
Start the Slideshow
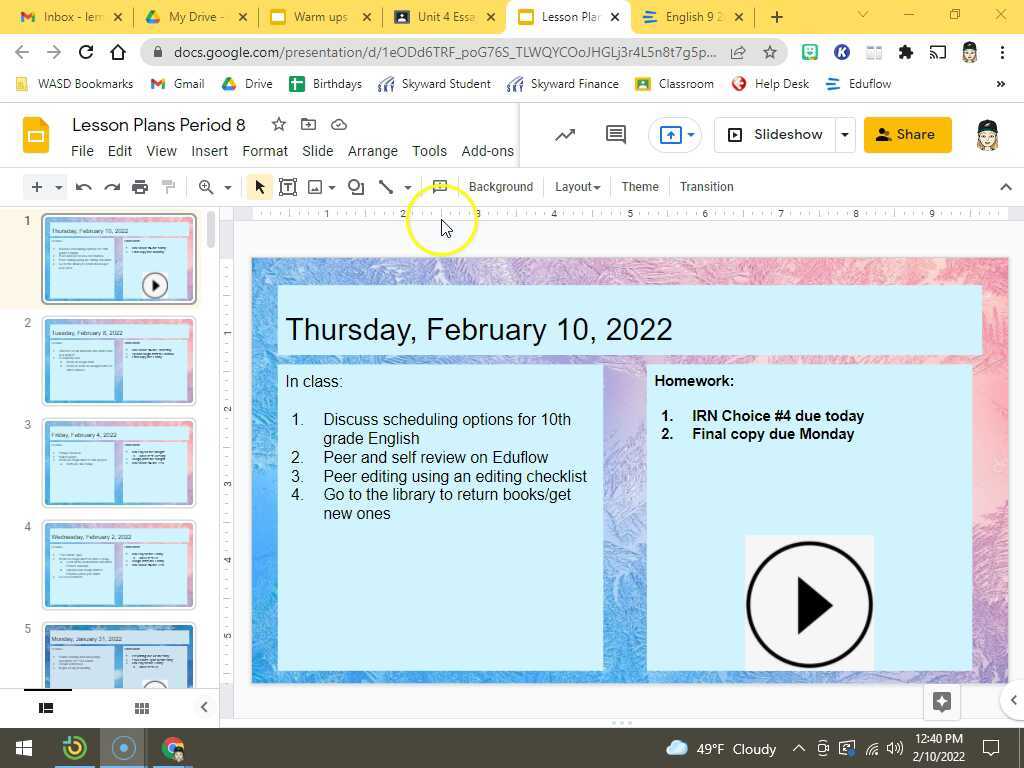(775, 135)
